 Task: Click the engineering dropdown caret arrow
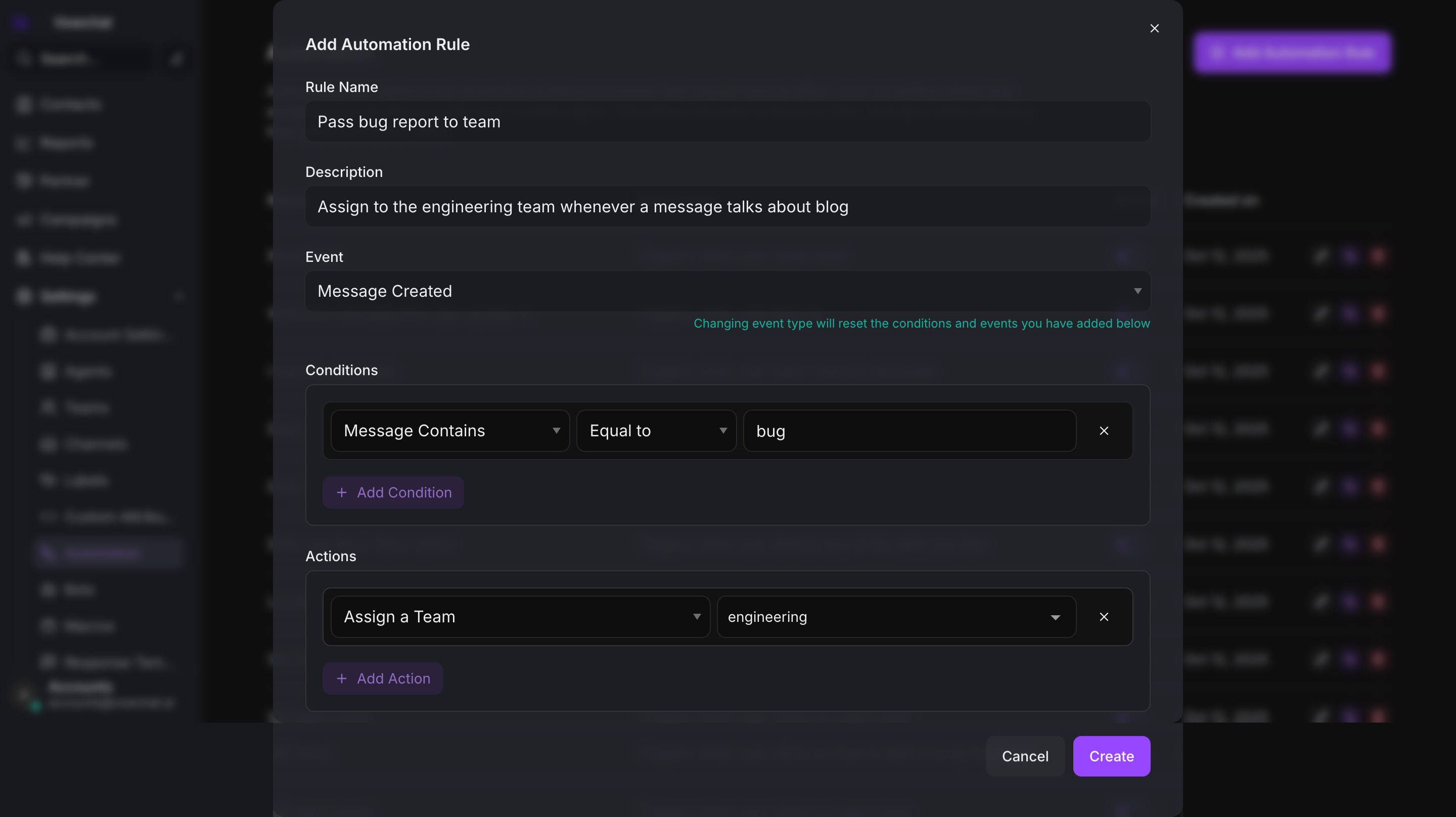click(1055, 617)
